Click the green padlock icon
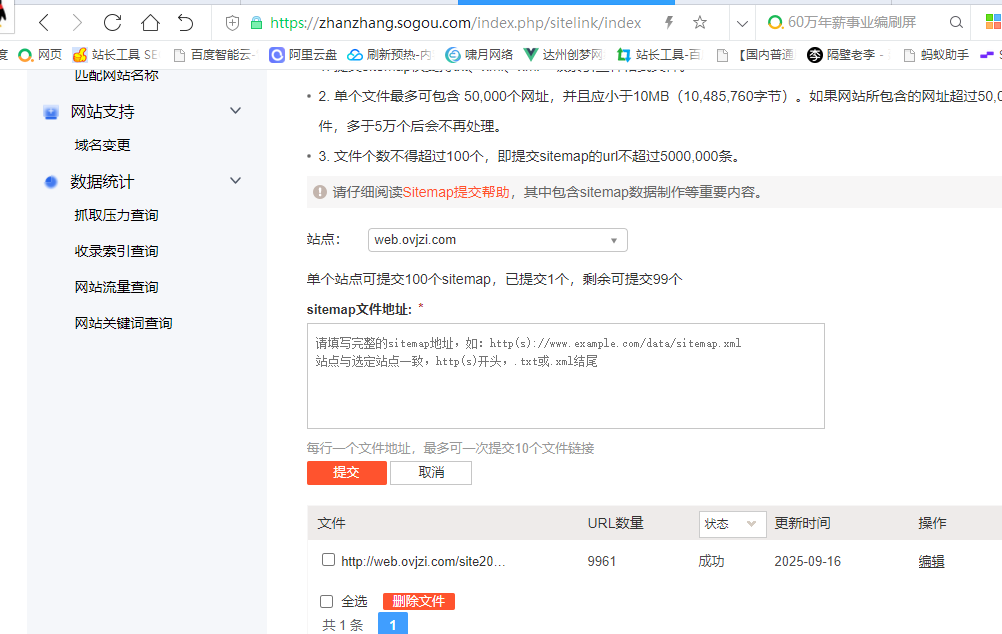 pos(256,23)
